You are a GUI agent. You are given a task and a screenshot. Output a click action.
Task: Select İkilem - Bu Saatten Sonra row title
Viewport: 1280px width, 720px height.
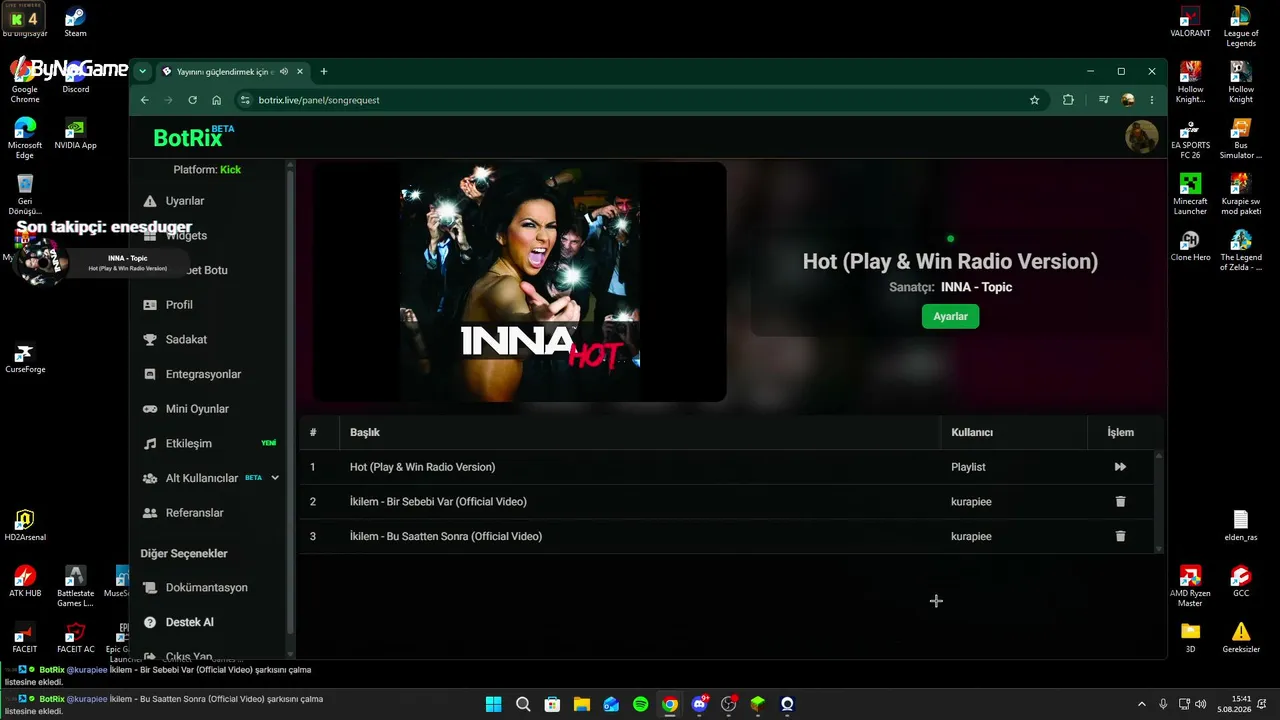446,536
